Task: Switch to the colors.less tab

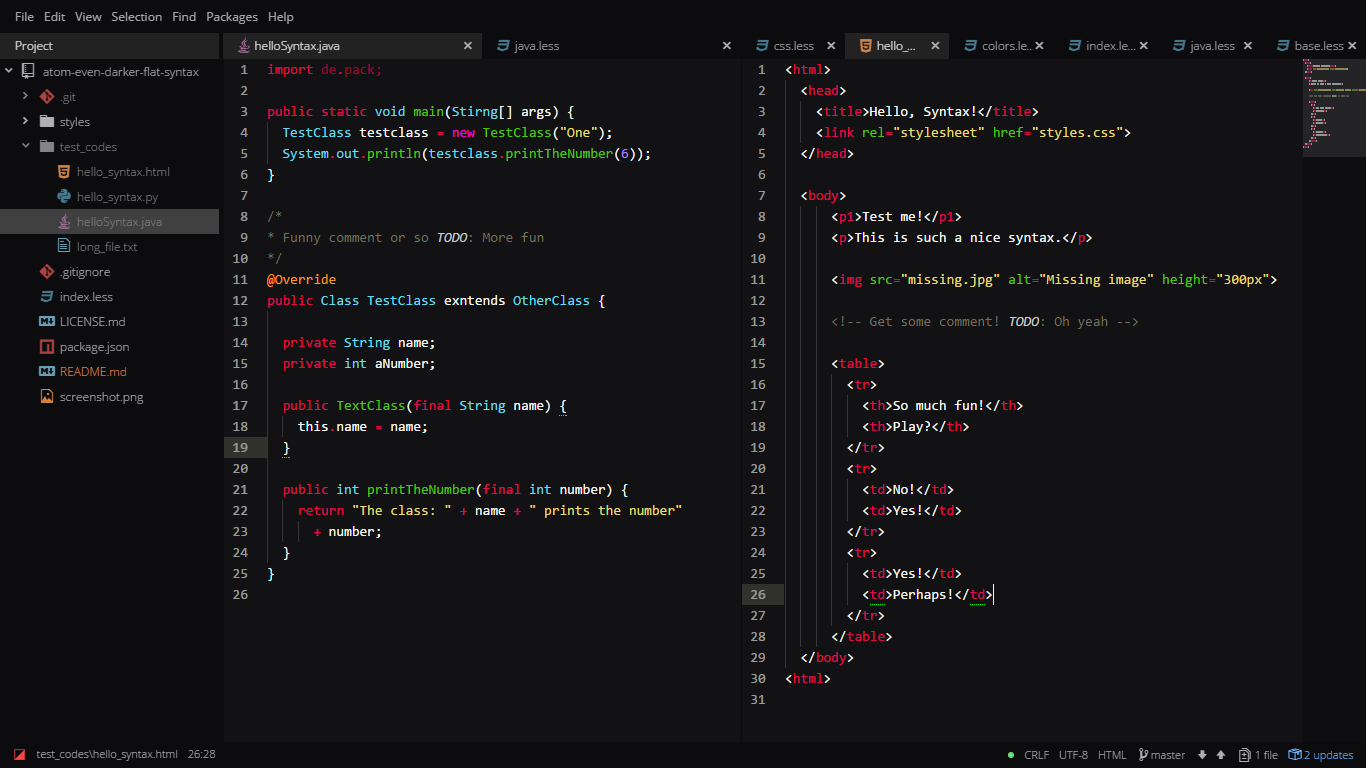Action: click(x=1001, y=45)
